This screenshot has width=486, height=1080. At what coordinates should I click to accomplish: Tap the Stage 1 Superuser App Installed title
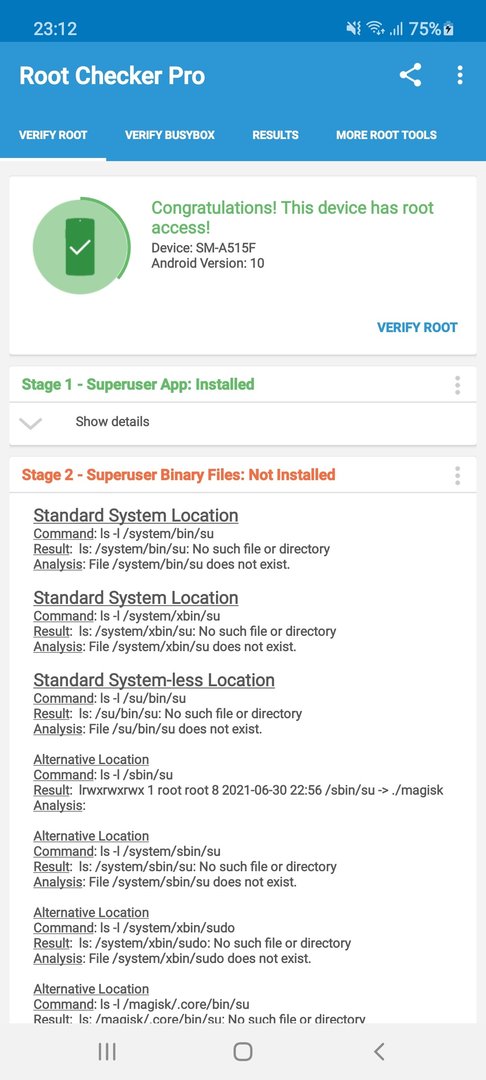pos(138,384)
